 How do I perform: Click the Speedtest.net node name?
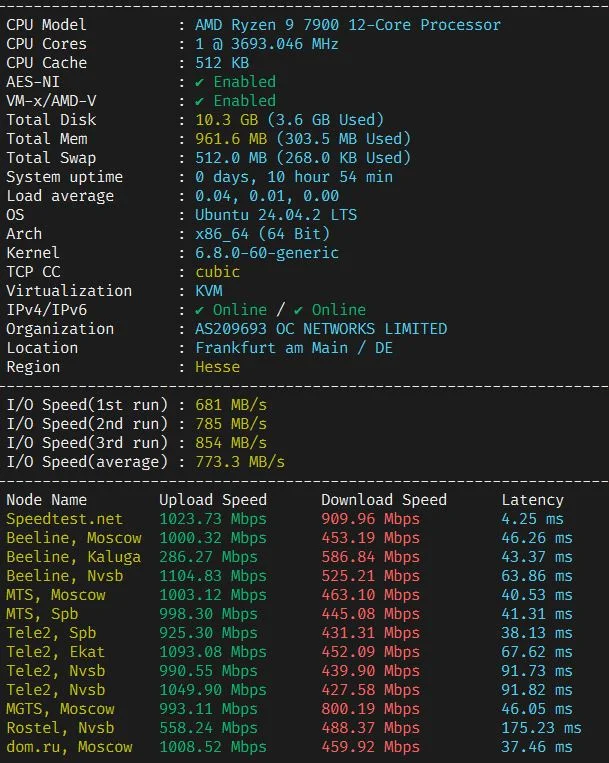tap(64, 519)
